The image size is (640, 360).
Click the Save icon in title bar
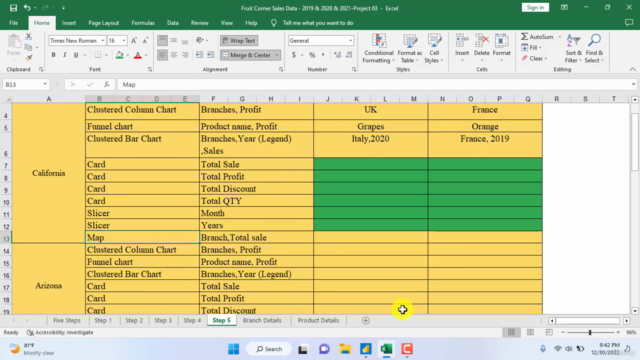click(x=13, y=8)
